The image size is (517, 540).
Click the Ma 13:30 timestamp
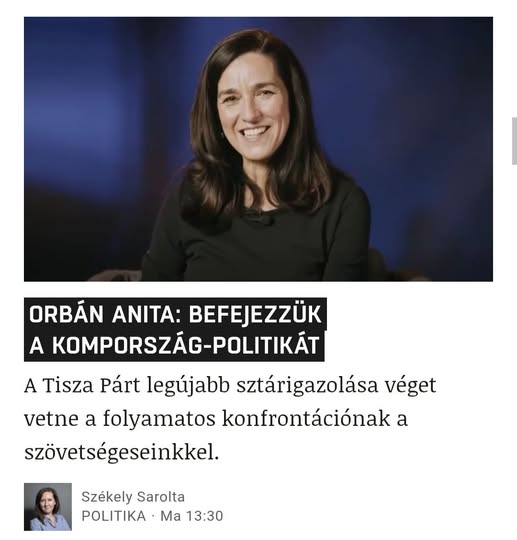[x=192, y=516]
